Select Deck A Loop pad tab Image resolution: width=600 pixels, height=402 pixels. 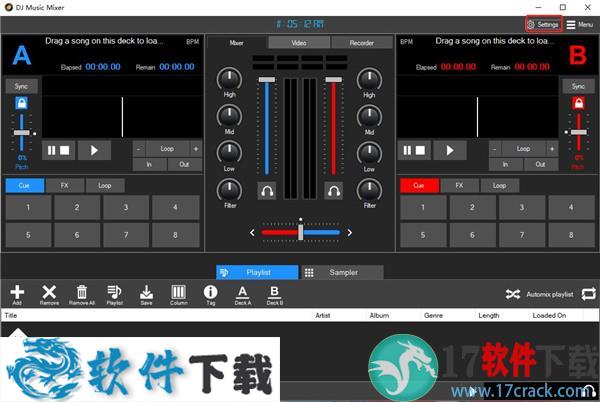pyautogui.click(x=105, y=186)
